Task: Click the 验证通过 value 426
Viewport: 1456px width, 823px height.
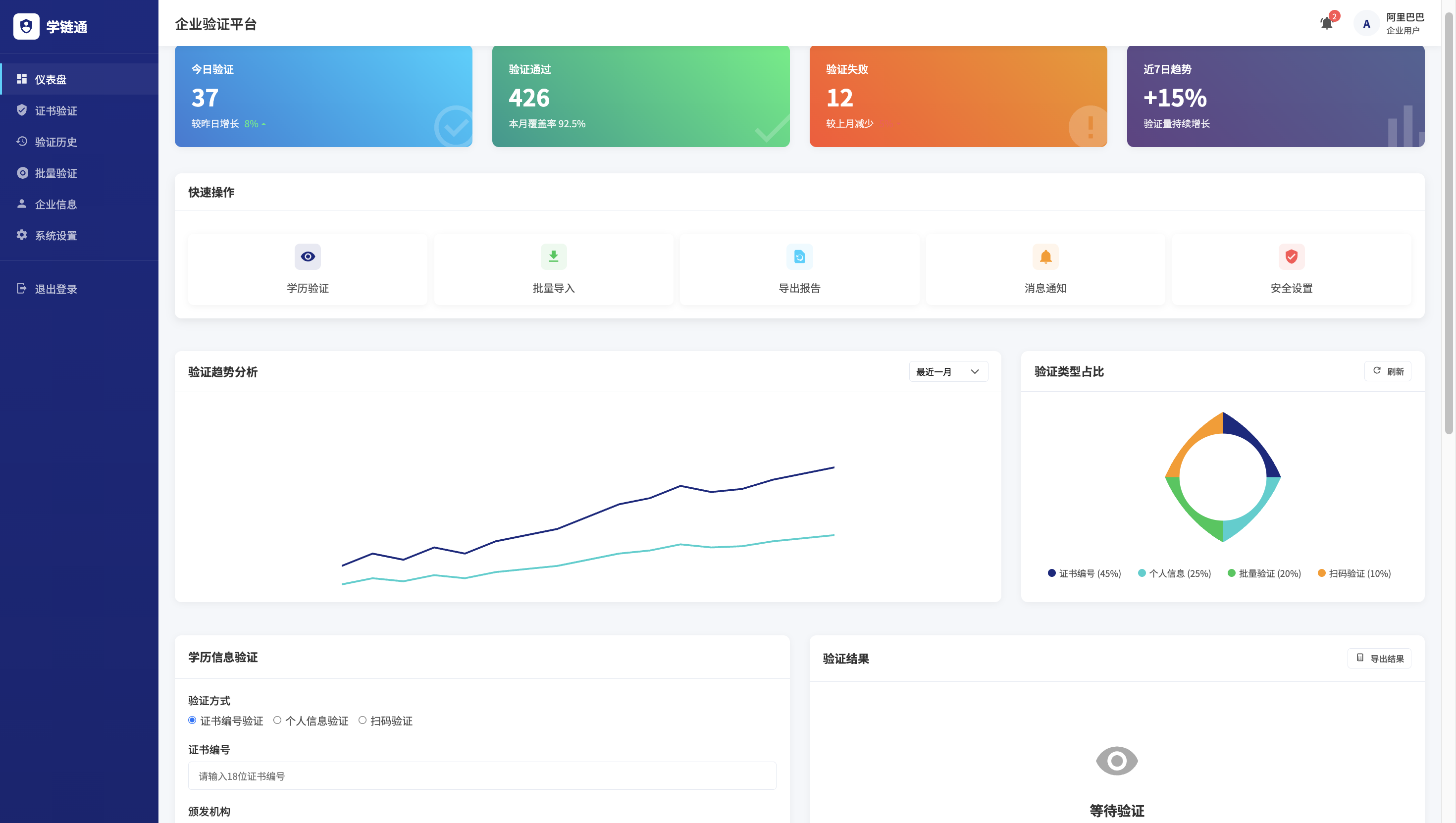Action: pyautogui.click(x=529, y=98)
